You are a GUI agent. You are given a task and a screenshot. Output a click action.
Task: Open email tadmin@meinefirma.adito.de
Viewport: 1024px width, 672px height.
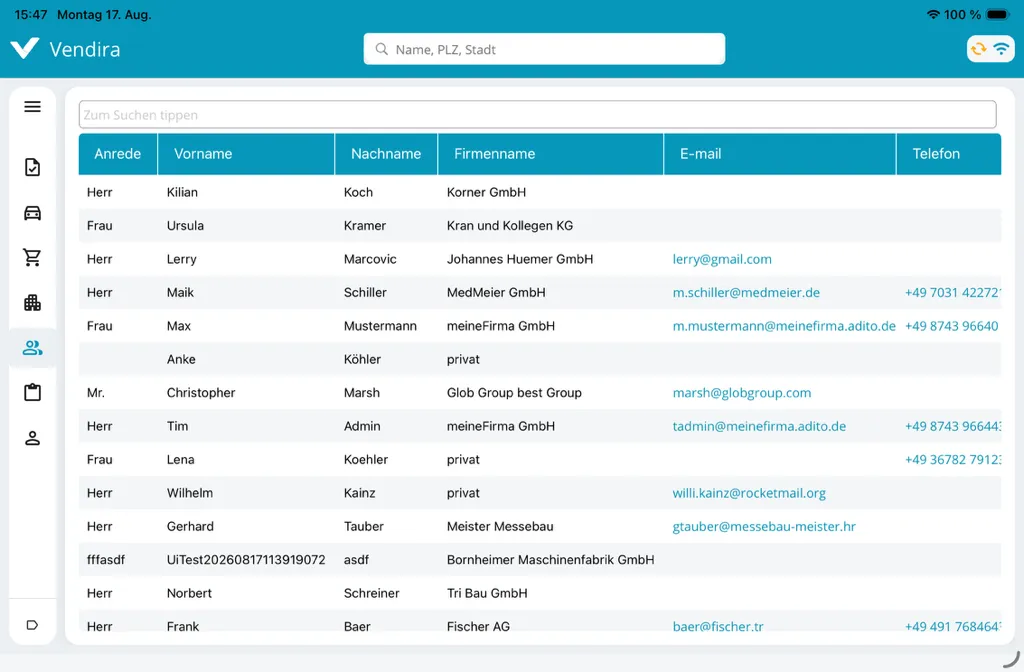pos(759,426)
